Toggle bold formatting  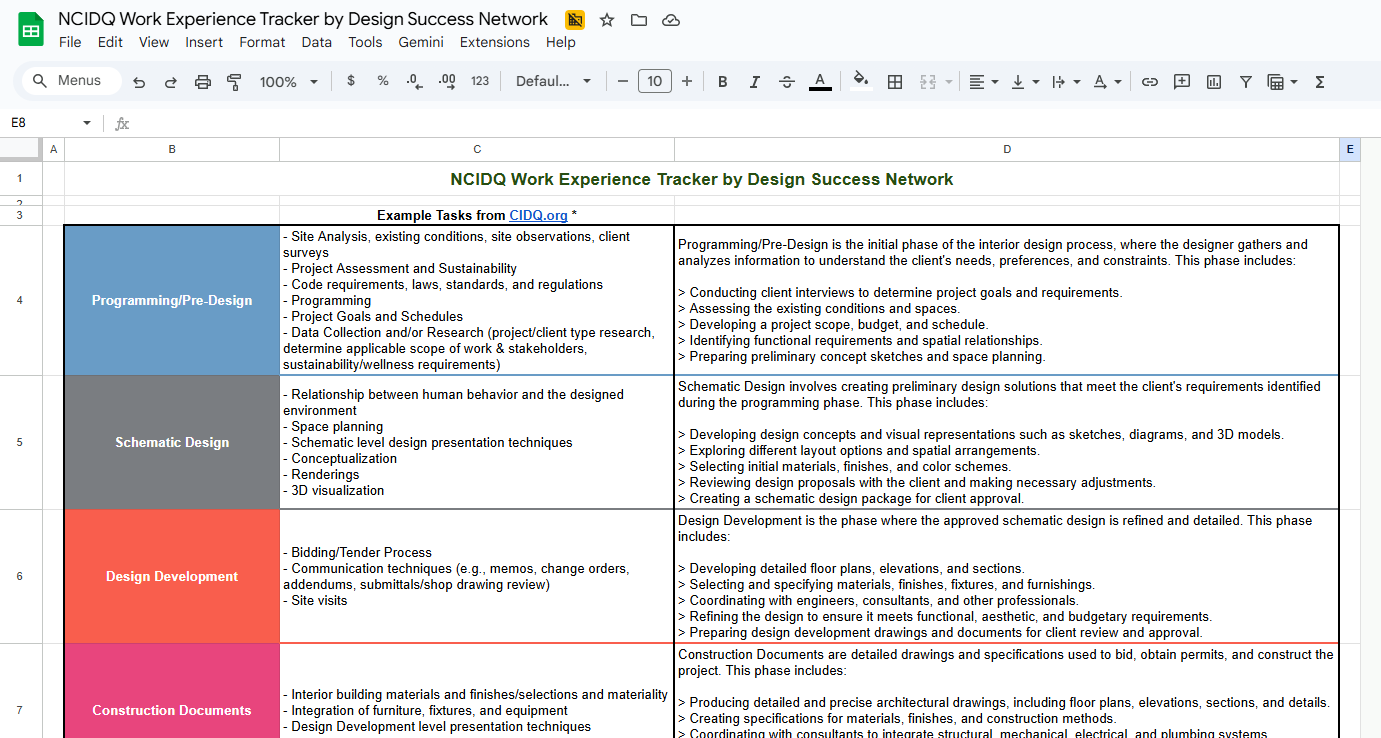click(723, 82)
